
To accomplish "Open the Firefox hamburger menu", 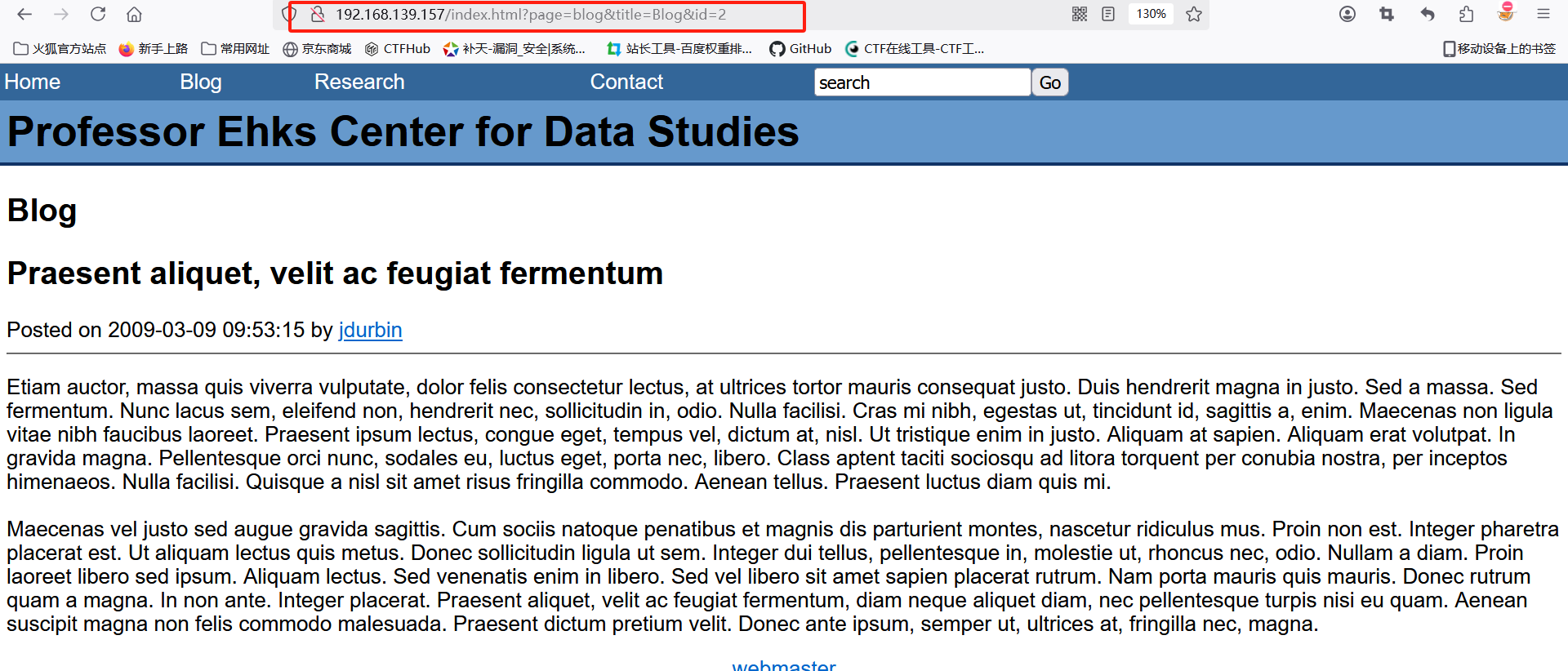I will click(x=1543, y=14).
